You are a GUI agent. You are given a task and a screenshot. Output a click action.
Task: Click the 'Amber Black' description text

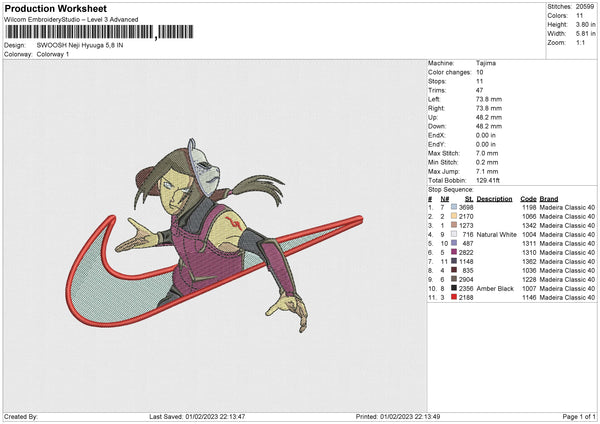click(x=495, y=288)
